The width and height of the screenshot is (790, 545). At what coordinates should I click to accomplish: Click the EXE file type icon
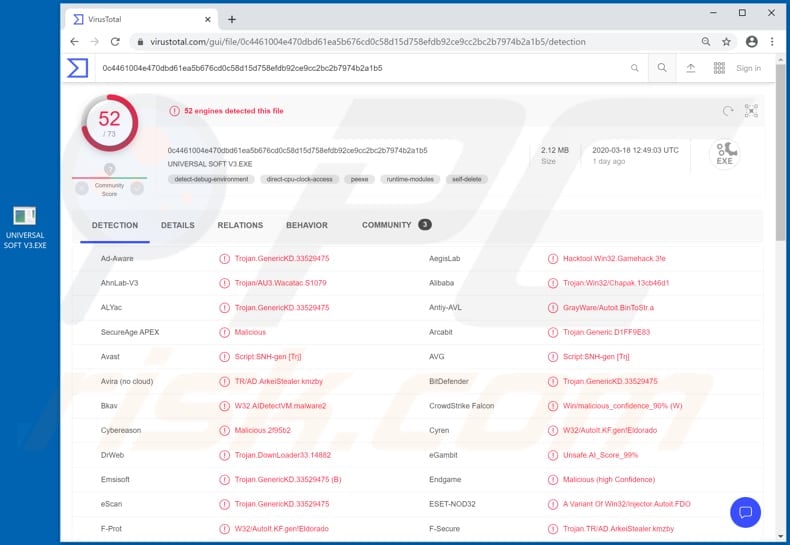click(725, 154)
